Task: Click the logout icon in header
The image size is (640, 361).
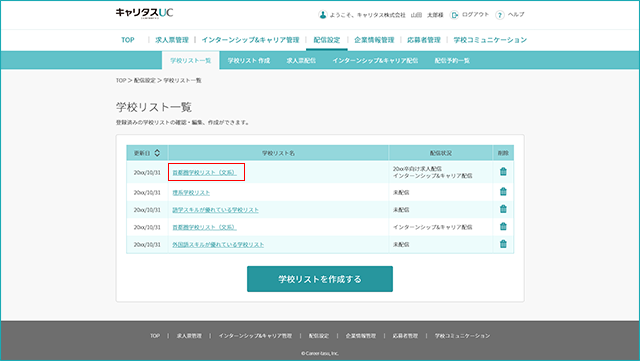Action: 454,15
